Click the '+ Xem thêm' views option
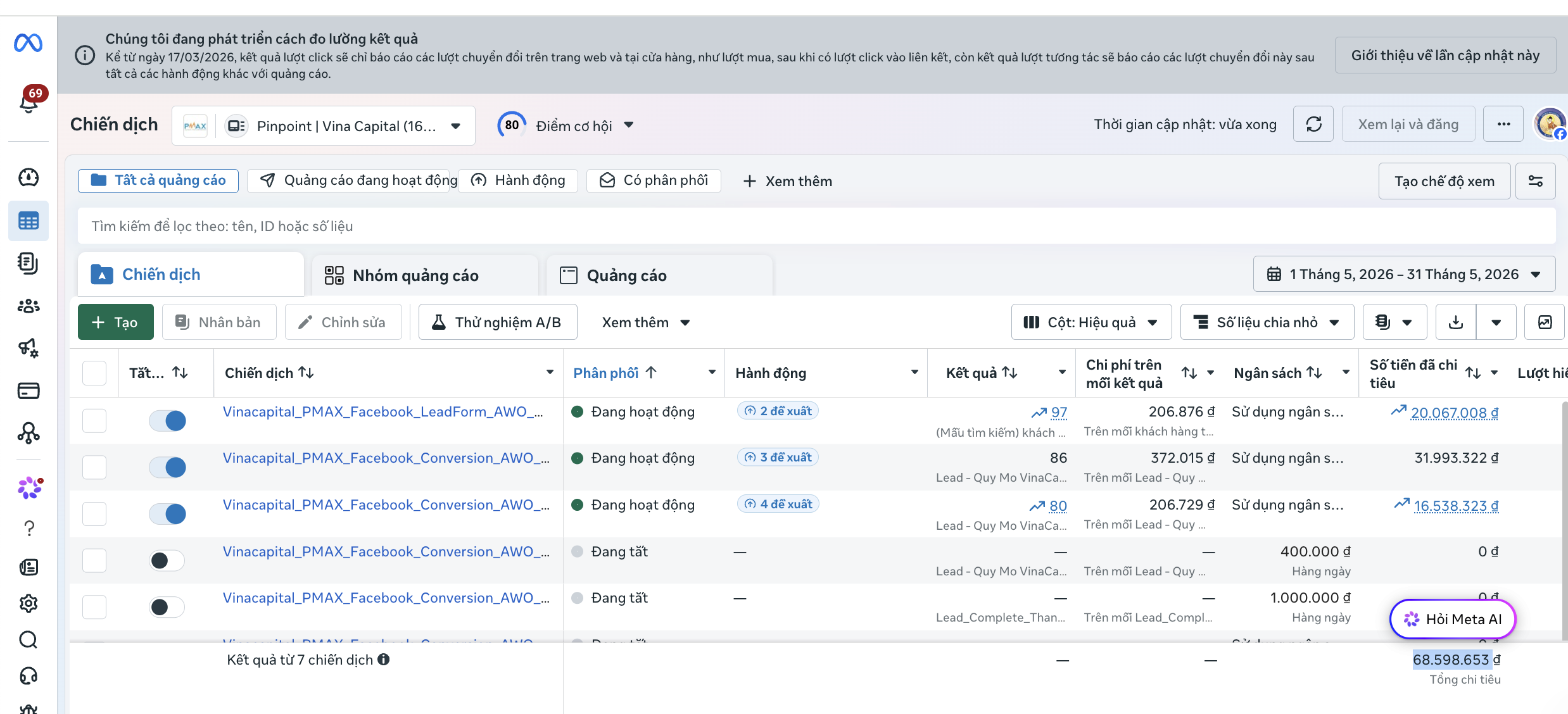This screenshot has width=1568, height=714. [787, 181]
